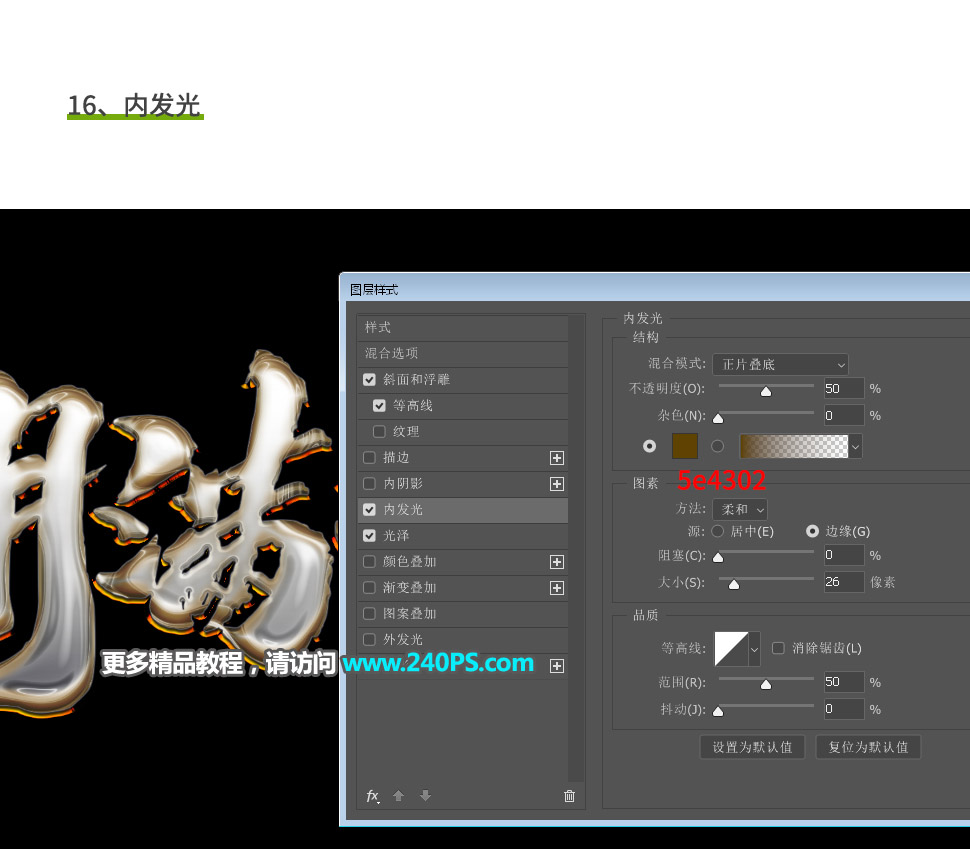Click the plus icon next to 描边
The width and height of the screenshot is (970, 849).
tap(557, 458)
